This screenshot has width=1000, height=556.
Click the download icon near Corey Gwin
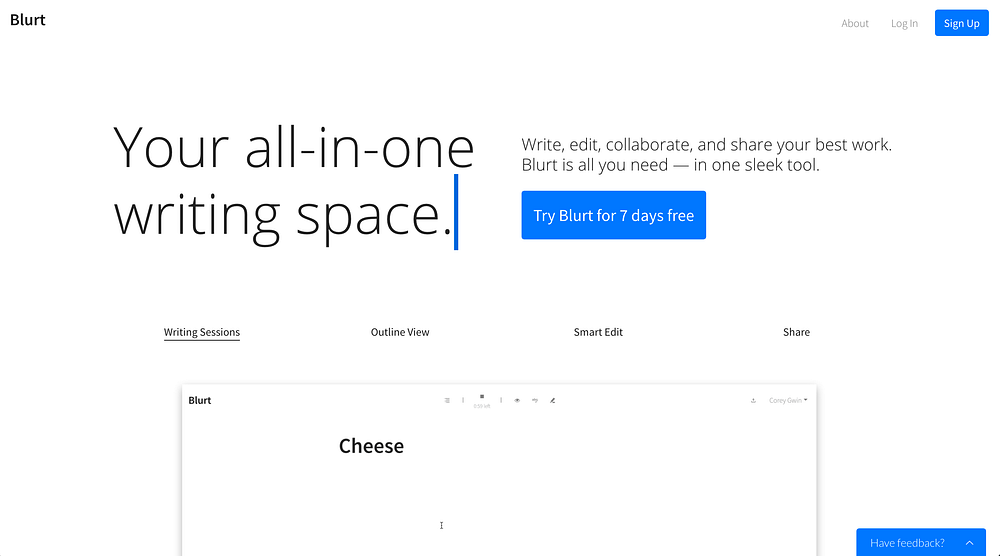[753, 400]
